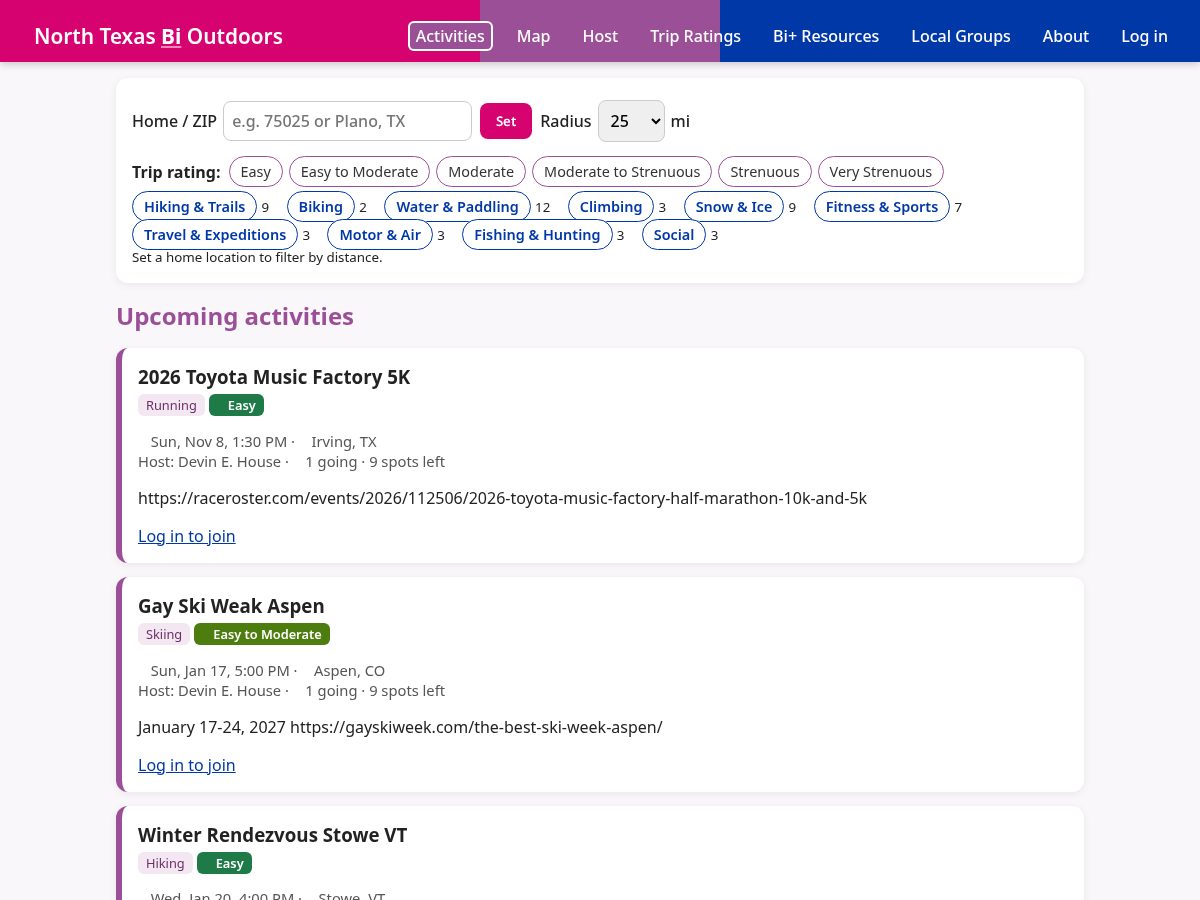Click Log in to join for Aspen ski trip
The width and height of the screenshot is (1200, 900).
(x=187, y=765)
